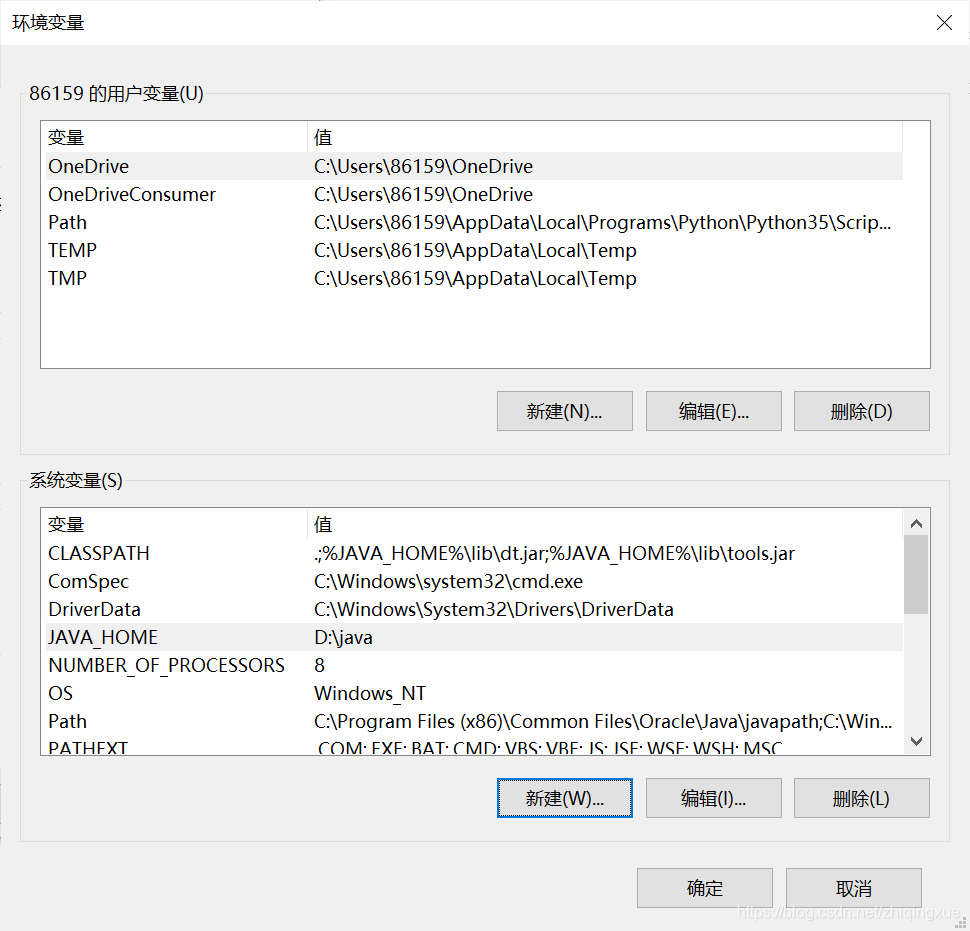Click the 值 column header in system variables

click(605, 525)
